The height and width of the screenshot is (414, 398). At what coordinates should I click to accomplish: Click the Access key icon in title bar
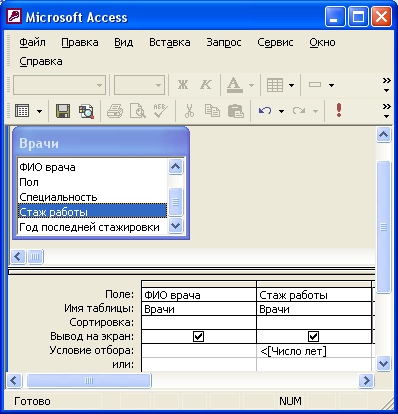click(x=14, y=16)
